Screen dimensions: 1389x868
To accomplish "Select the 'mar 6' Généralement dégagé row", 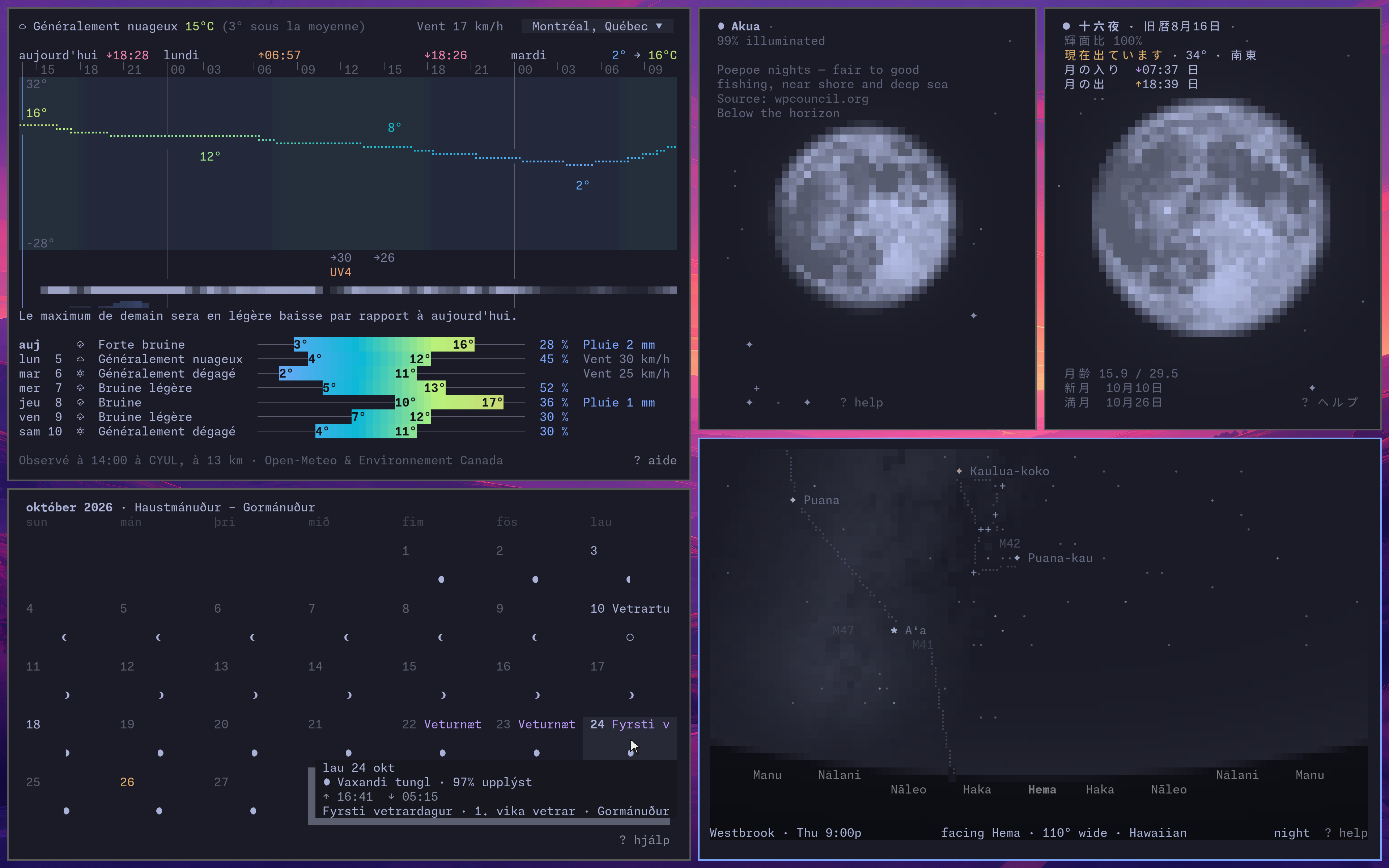I will (348, 374).
